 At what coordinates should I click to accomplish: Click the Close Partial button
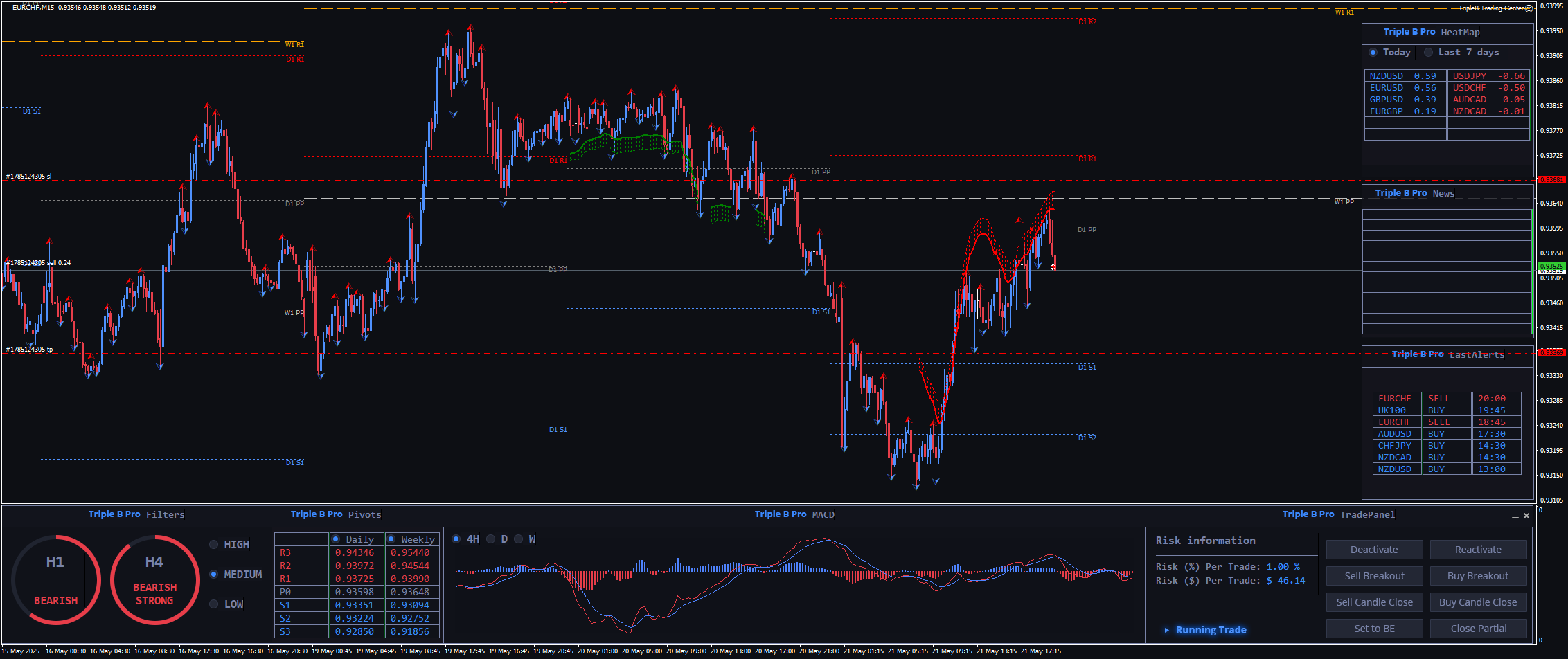tap(1478, 629)
